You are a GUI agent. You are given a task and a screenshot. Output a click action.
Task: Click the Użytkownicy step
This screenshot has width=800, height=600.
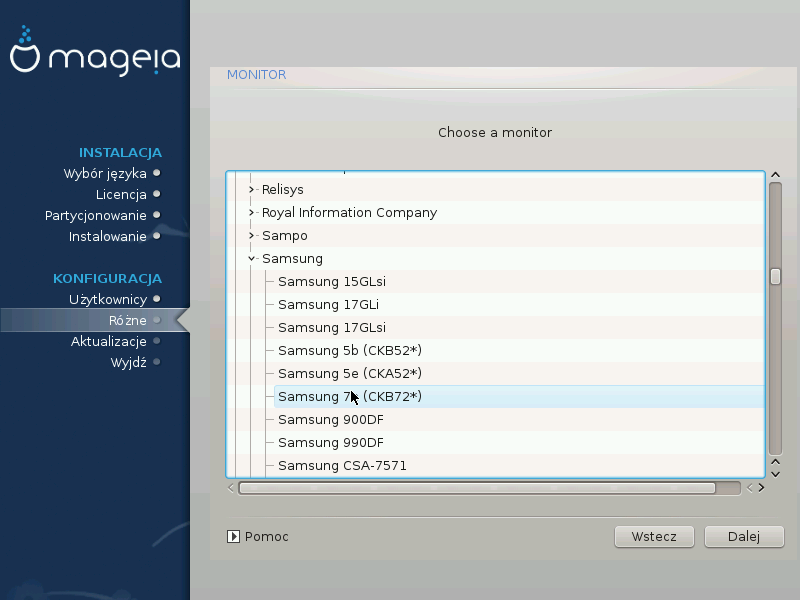point(108,299)
